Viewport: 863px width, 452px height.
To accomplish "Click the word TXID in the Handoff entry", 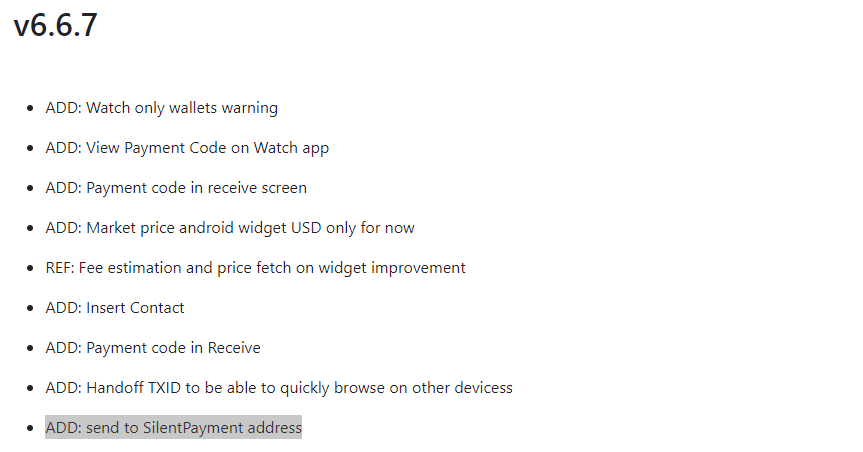I will click(x=165, y=388).
